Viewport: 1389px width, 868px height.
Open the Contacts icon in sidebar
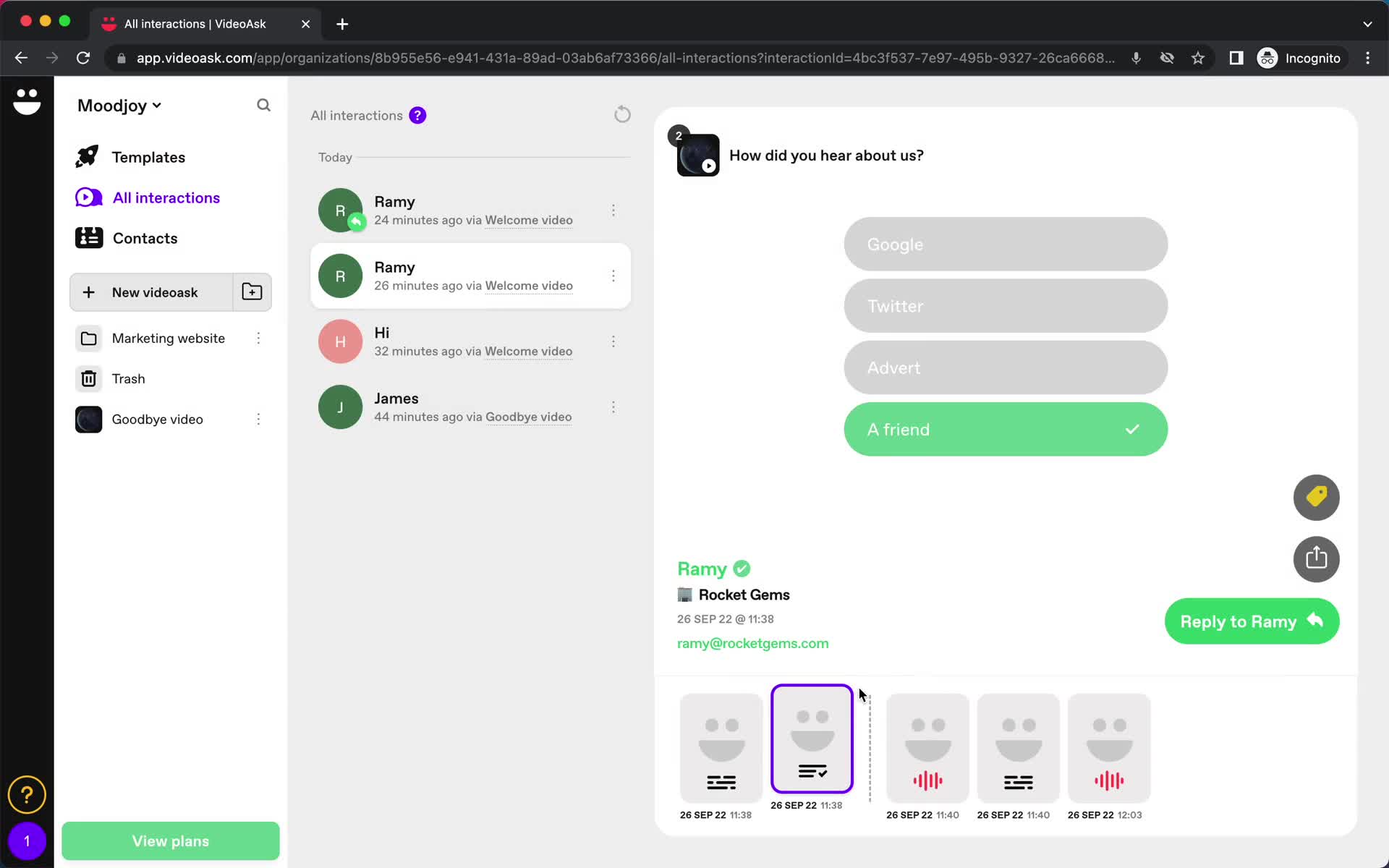tap(89, 237)
